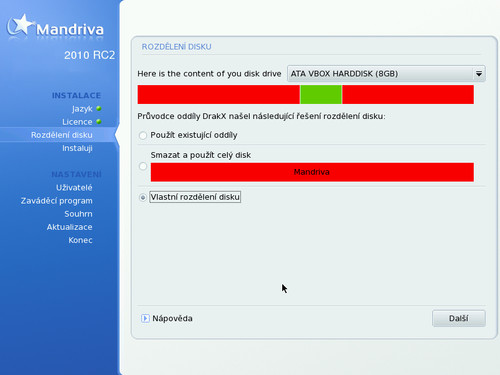Click the Konec step in sidebar
Screen dimensions: 500x375
pos(80,240)
